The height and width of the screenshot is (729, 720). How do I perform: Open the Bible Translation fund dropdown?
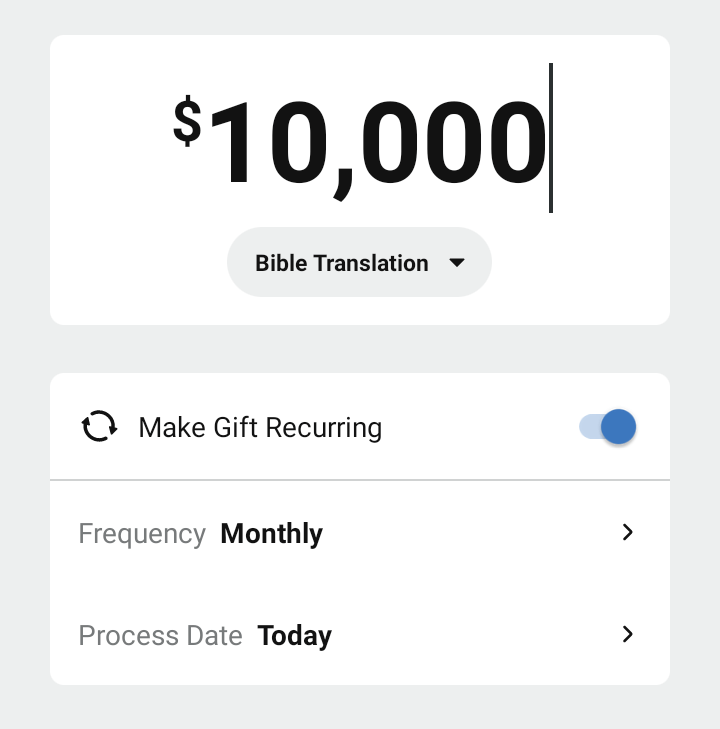pyautogui.click(x=359, y=263)
